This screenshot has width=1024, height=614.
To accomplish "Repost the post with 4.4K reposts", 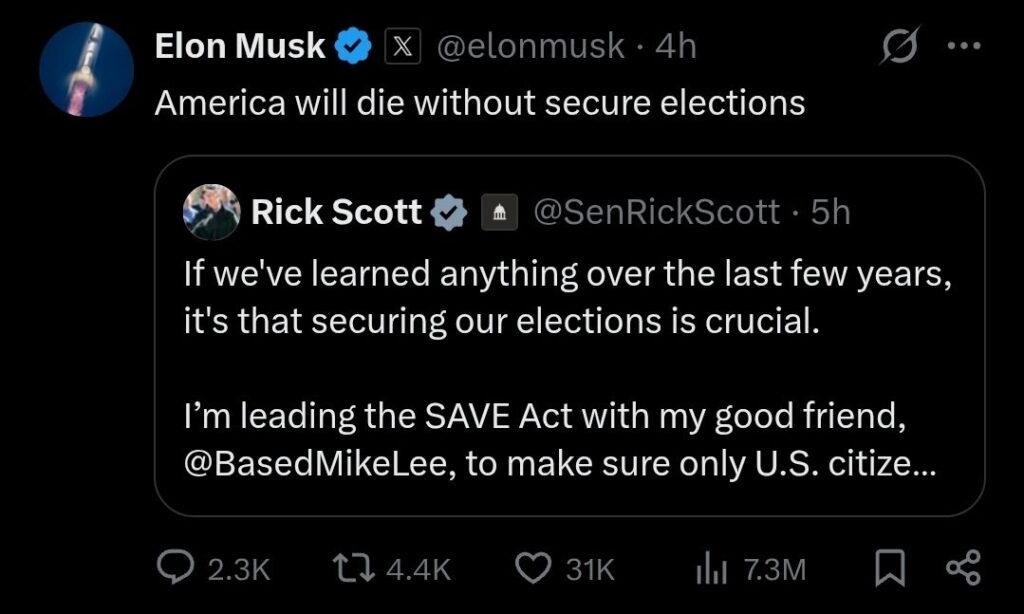I will coord(391,569).
